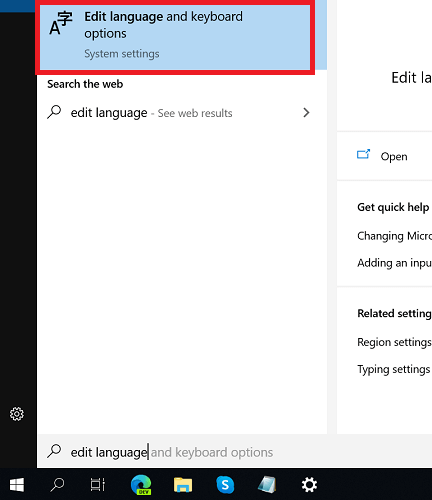Click the language icon beside Edit language result
432x500 pixels.
(61, 23)
